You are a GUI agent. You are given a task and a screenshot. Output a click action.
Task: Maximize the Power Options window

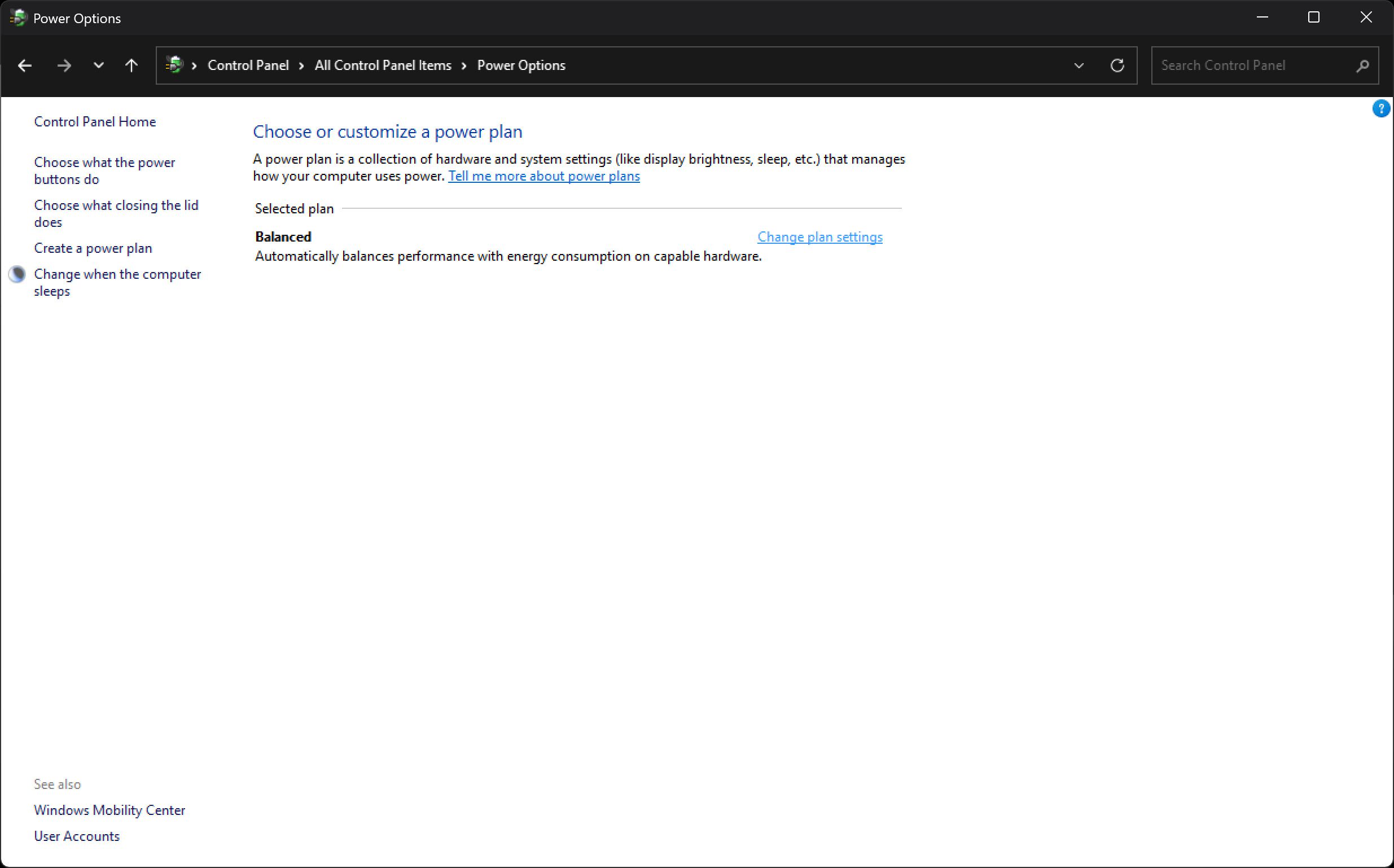point(1314,17)
